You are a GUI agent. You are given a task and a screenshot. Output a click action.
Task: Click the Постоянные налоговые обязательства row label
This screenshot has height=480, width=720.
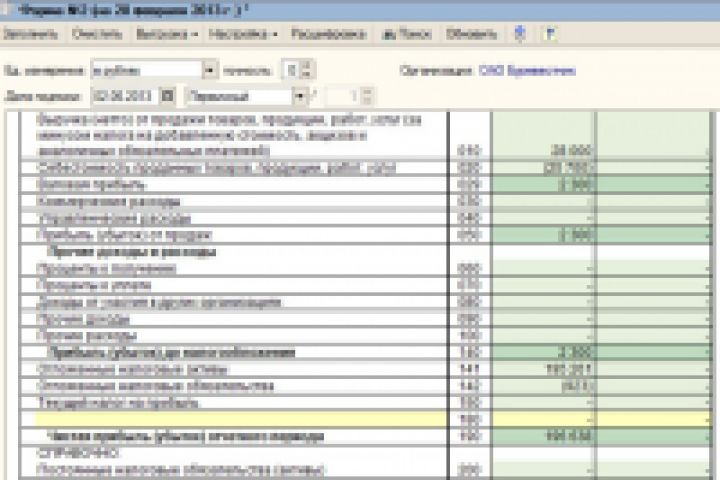[x=182, y=470]
